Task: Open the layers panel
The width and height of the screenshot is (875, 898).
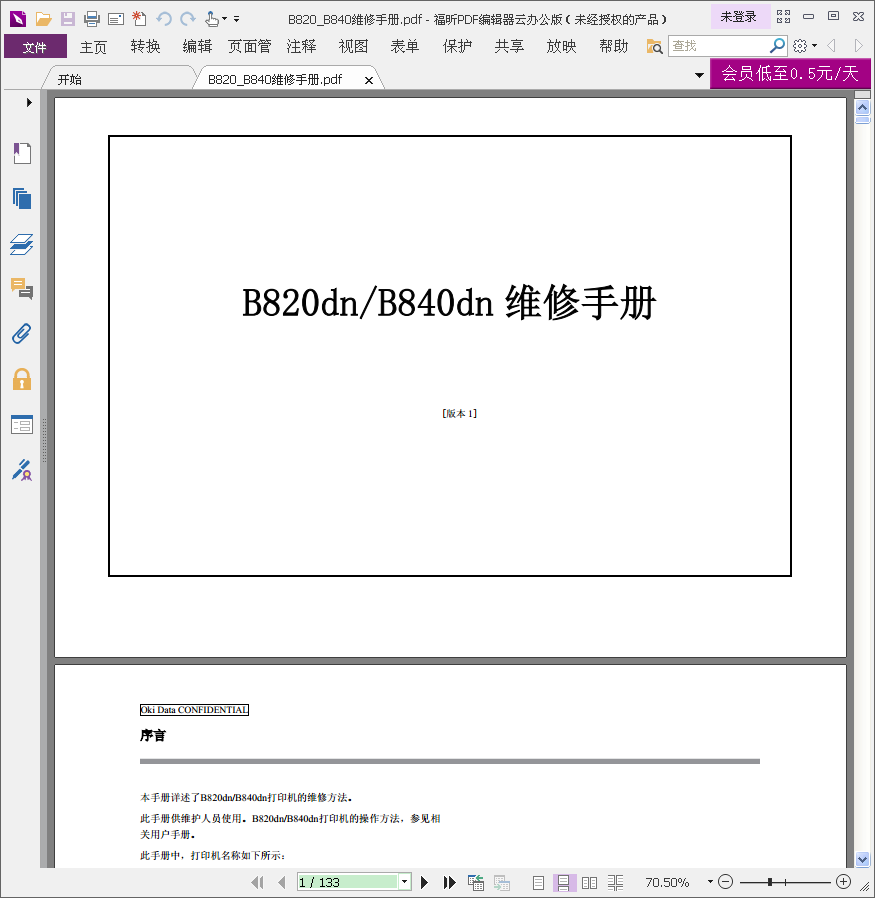Action: point(22,244)
